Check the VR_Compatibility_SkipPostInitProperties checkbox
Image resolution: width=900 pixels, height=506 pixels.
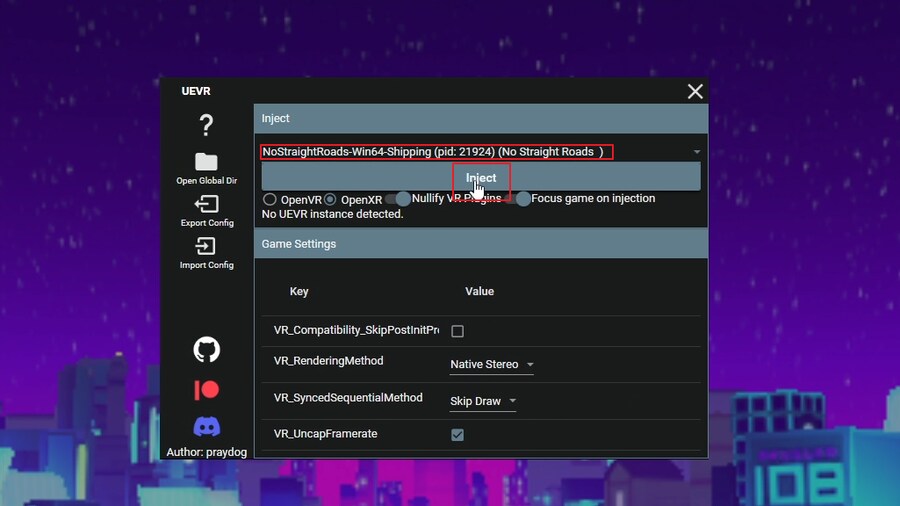pos(458,331)
